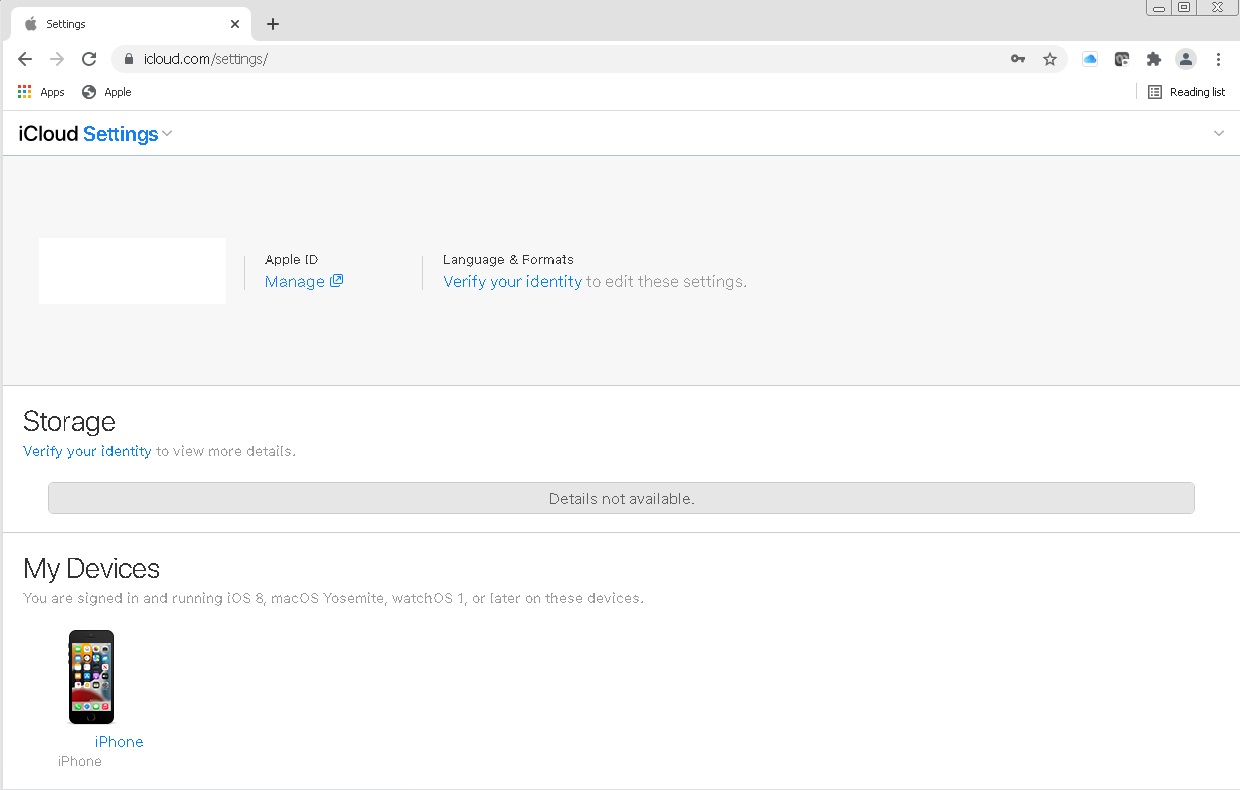Reload the iCloud settings page

tap(89, 59)
